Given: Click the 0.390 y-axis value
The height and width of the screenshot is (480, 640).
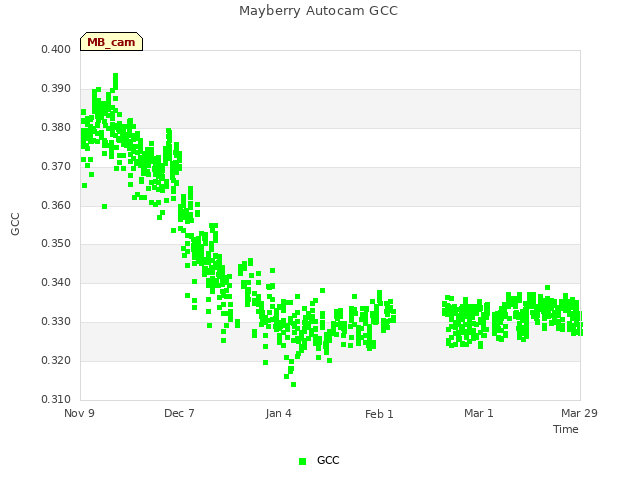Looking at the screenshot, I should [x=56, y=89].
